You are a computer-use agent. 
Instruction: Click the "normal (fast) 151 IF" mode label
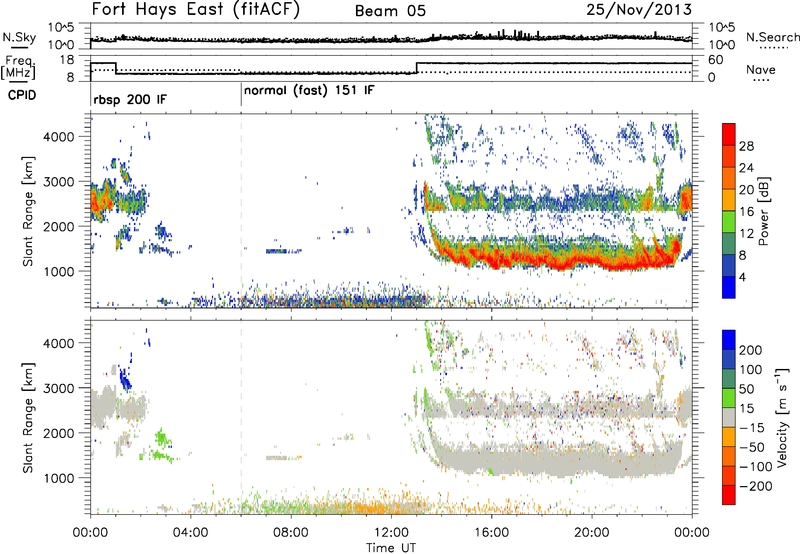tap(309, 91)
